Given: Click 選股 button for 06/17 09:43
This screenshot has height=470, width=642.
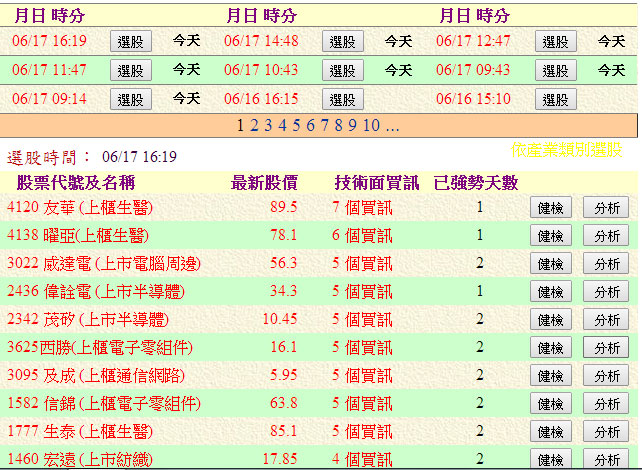Looking at the screenshot, I should pos(556,70).
